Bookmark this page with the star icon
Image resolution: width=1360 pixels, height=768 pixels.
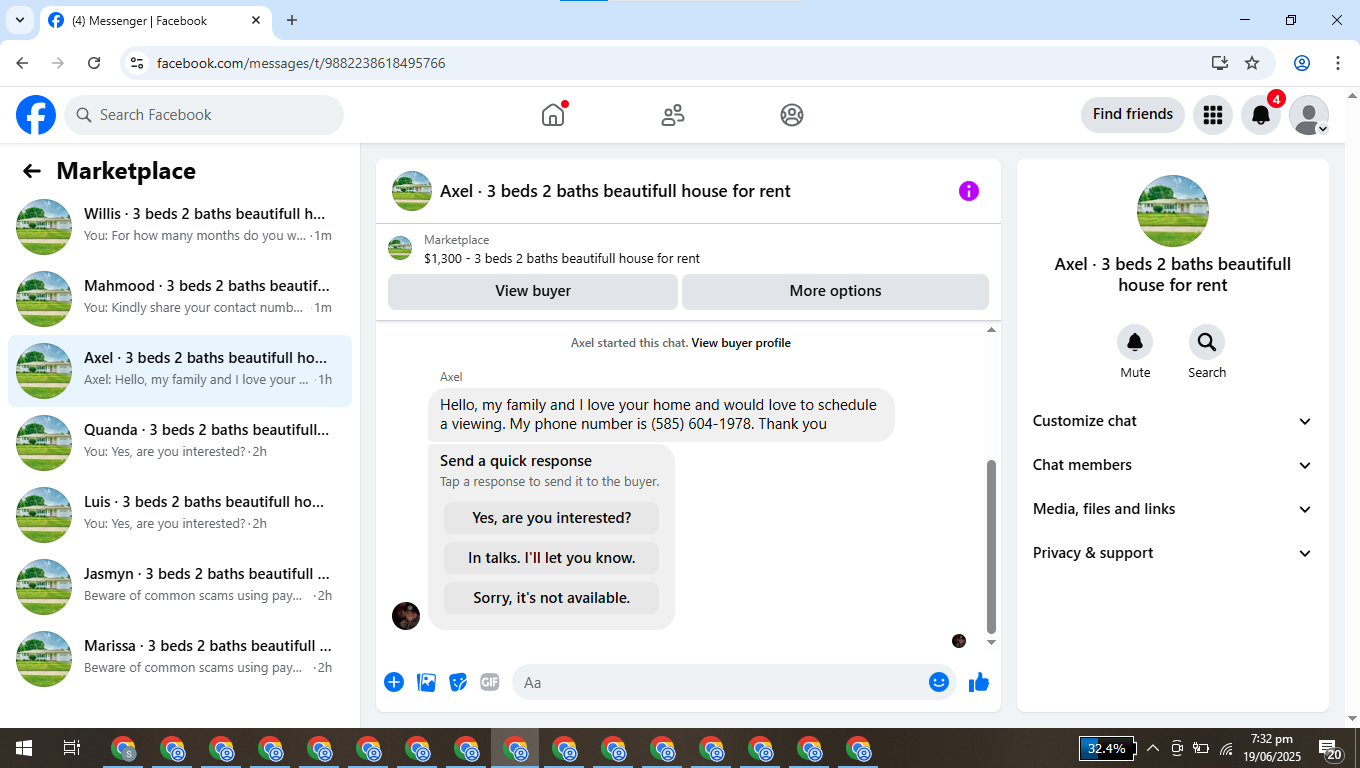1252,63
